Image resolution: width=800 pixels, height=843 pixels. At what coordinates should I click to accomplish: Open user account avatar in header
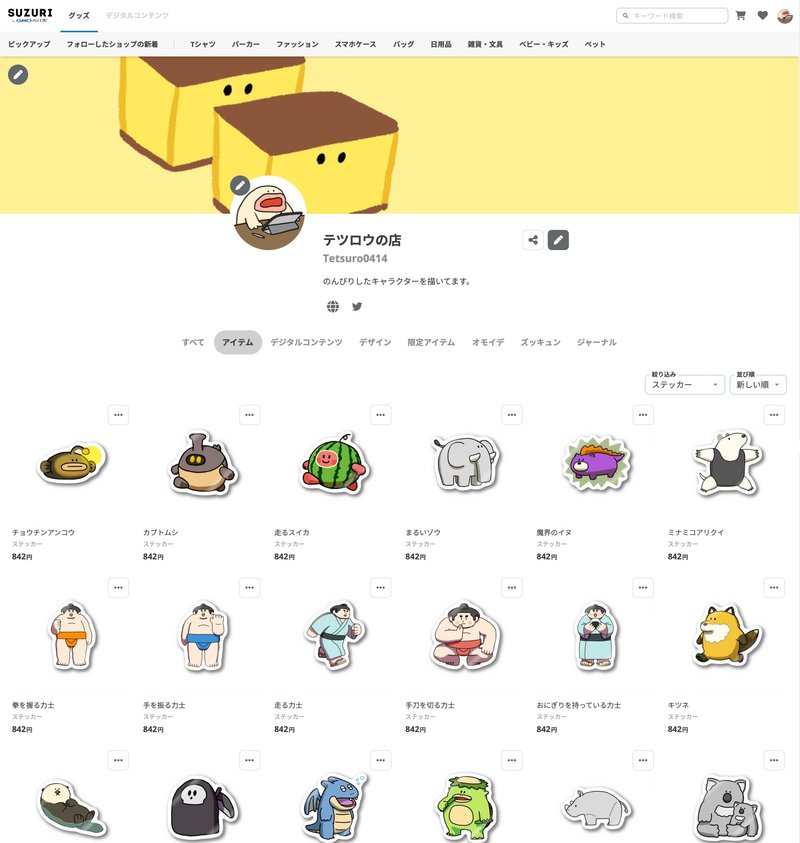pyautogui.click(x=785, y=16)
